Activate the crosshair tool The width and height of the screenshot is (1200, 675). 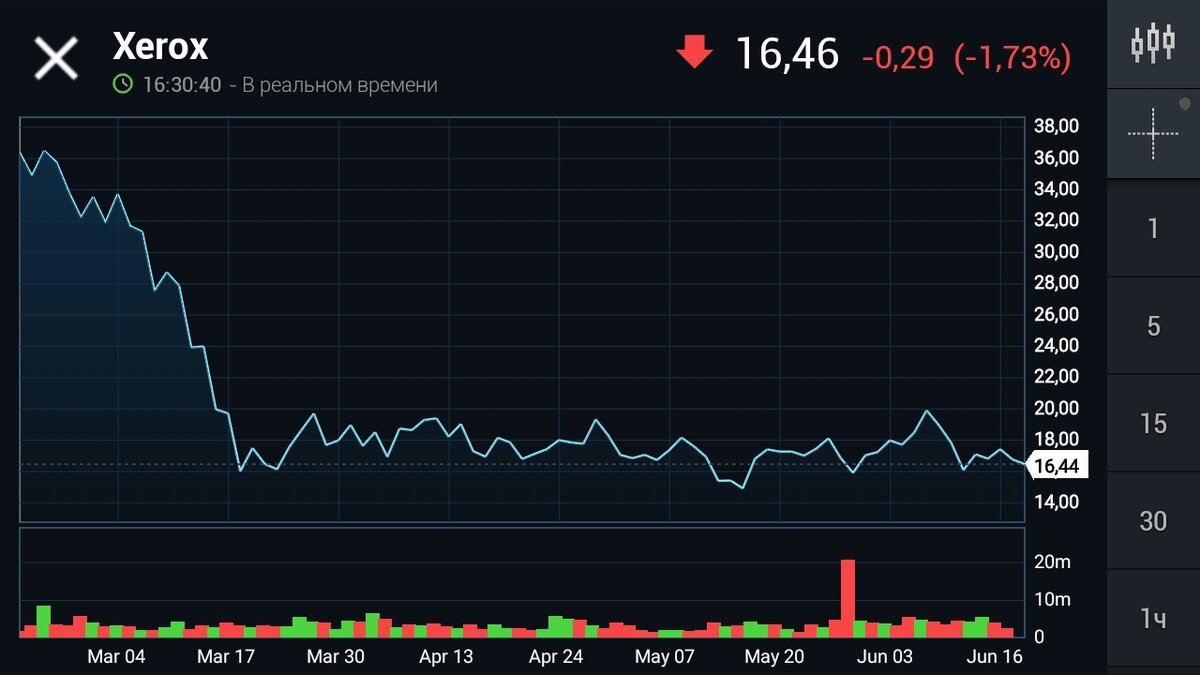click(1152, 131)
